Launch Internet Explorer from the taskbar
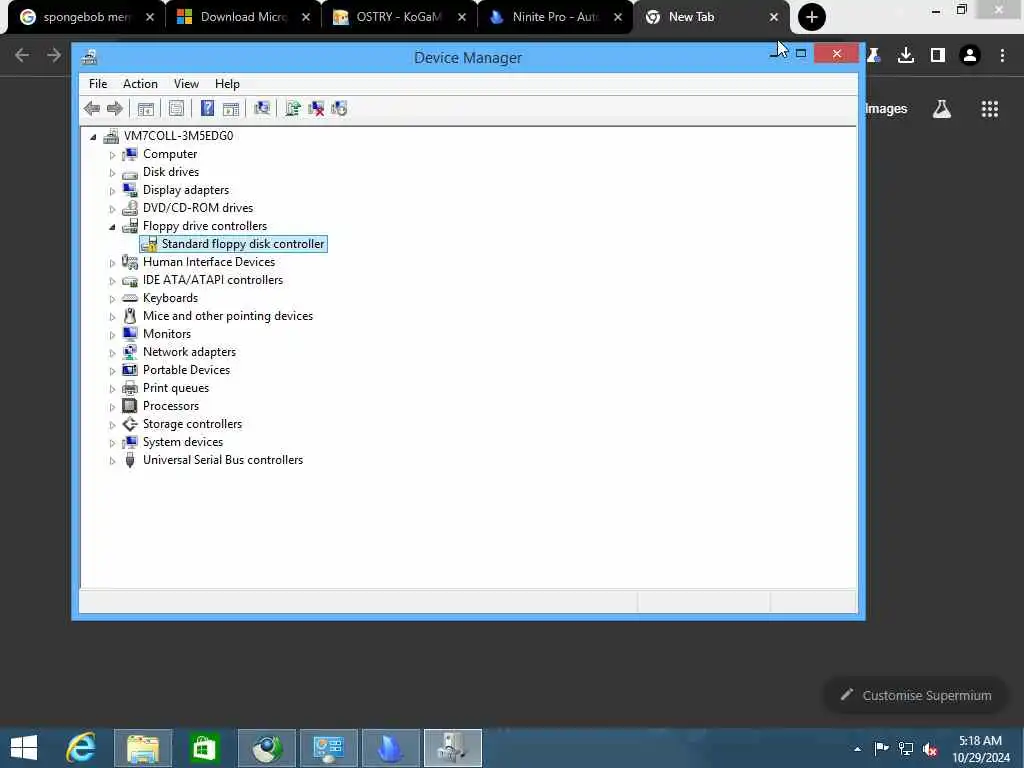 tap(81, 748)
